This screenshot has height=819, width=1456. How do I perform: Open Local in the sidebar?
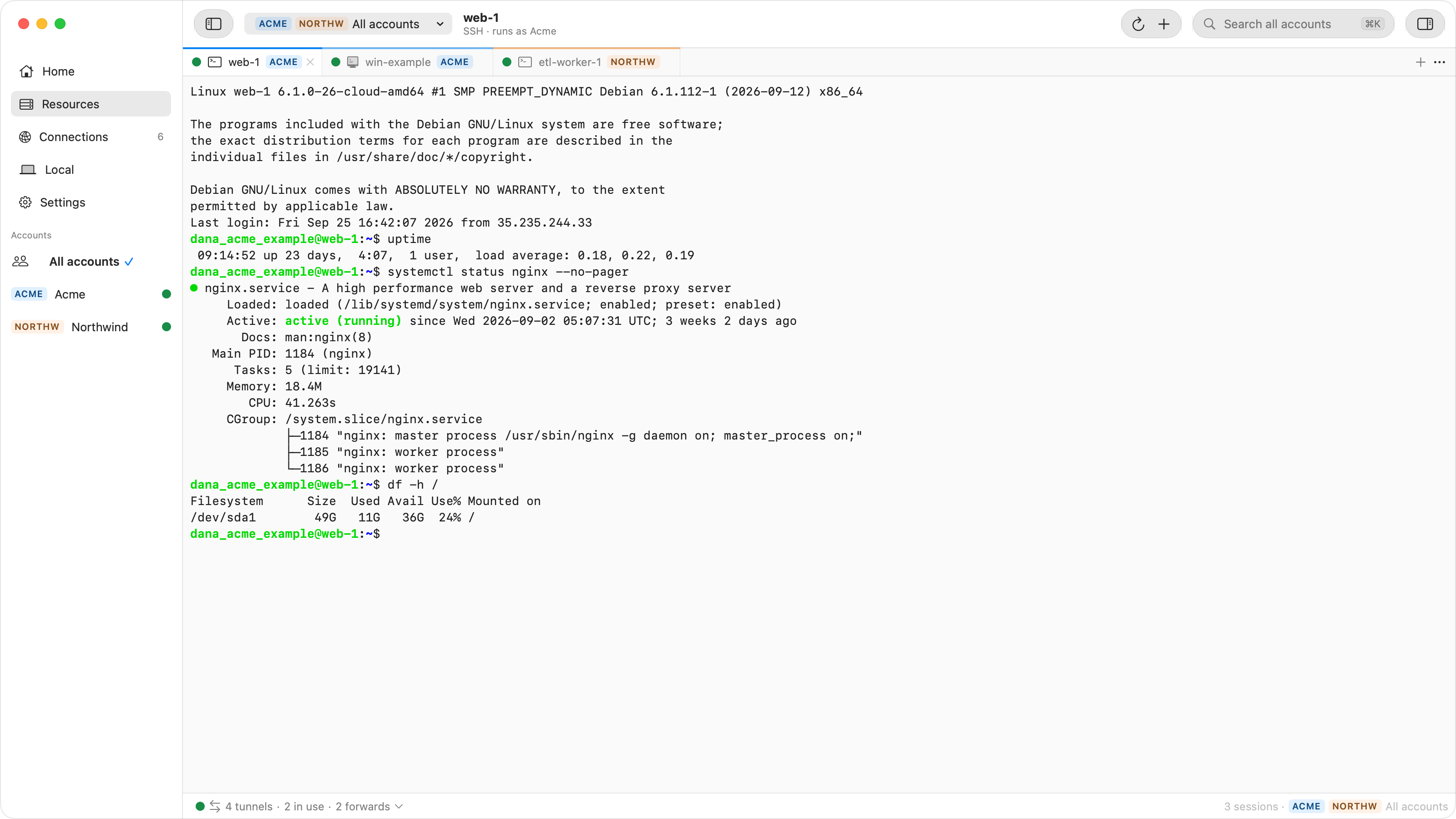pyautogui.click(x=91, y=170)
